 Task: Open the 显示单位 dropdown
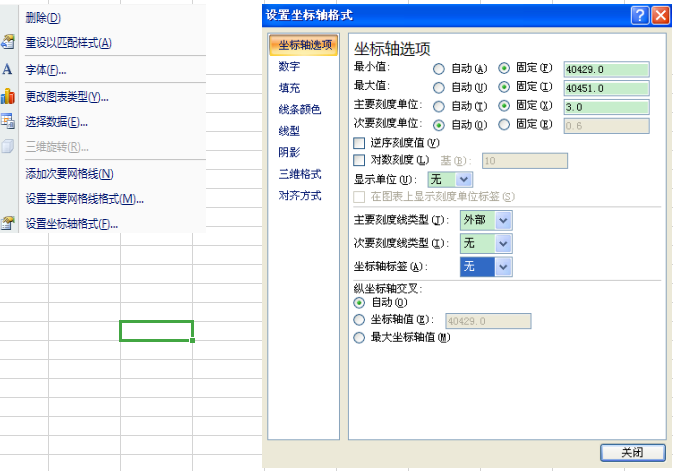450,179
